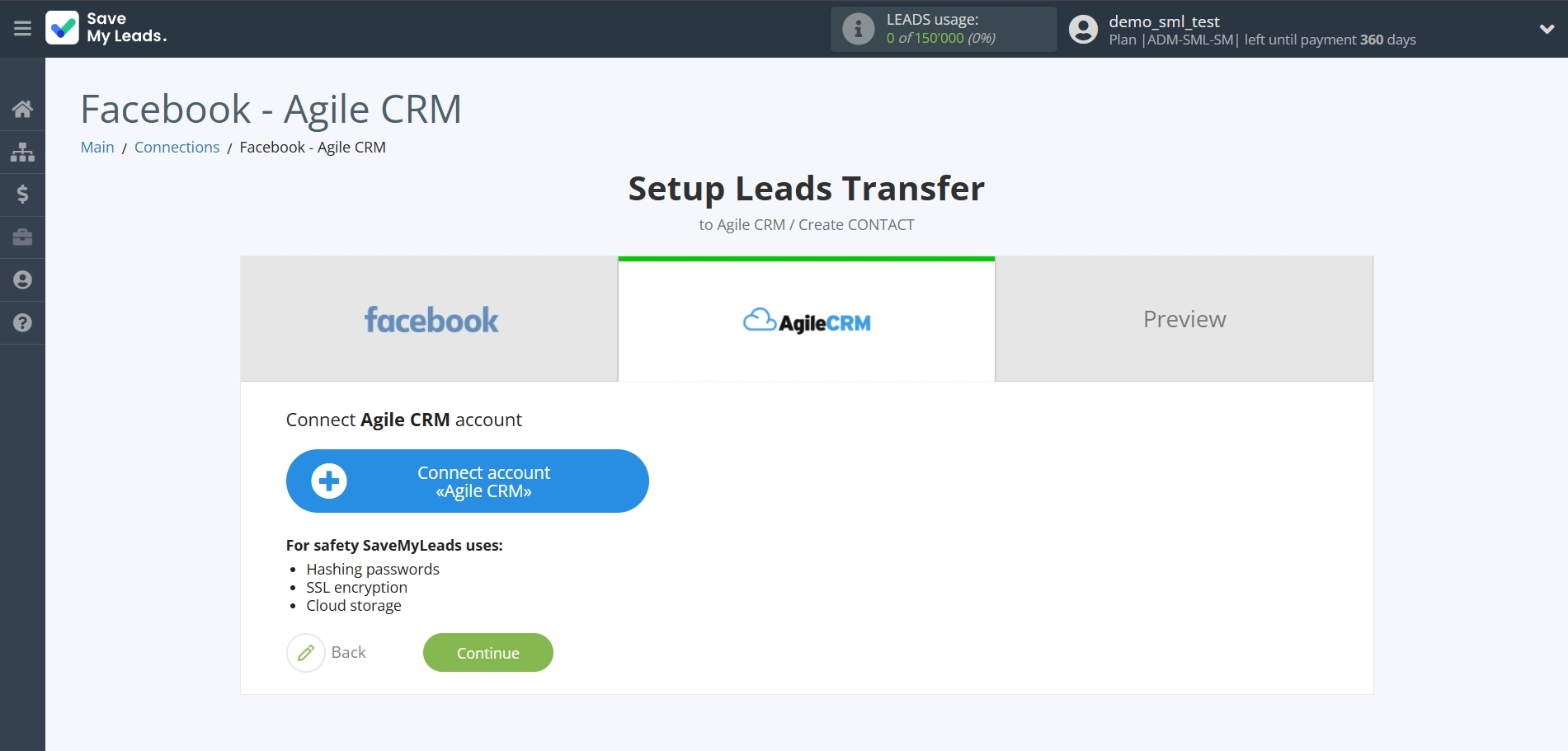The width and height of the screenshot is (1568, 751).
Task: Open the profile user icon in sidebar
Action: coord(22,280)
